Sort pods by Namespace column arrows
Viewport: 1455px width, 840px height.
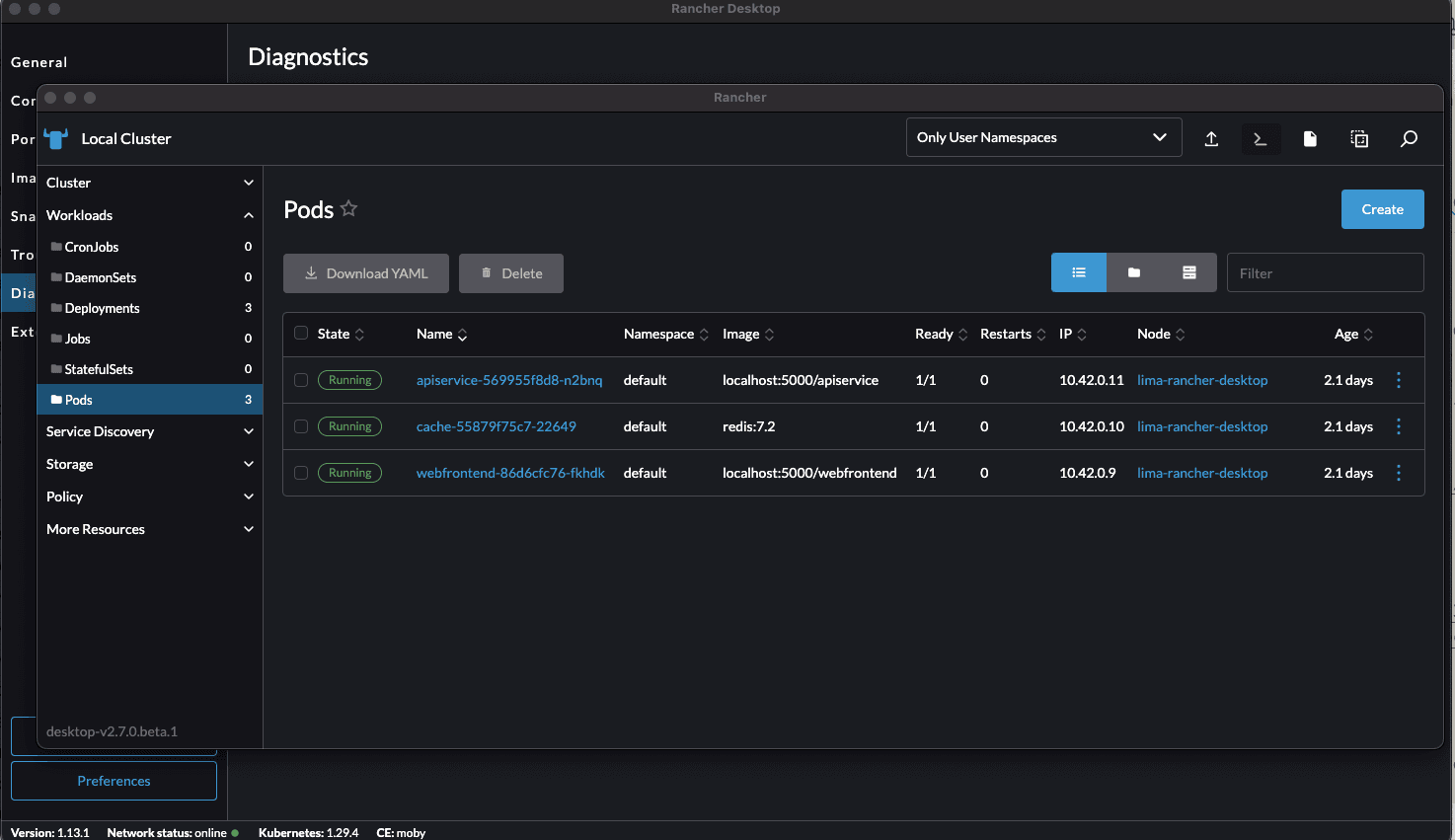pos(704,335)
